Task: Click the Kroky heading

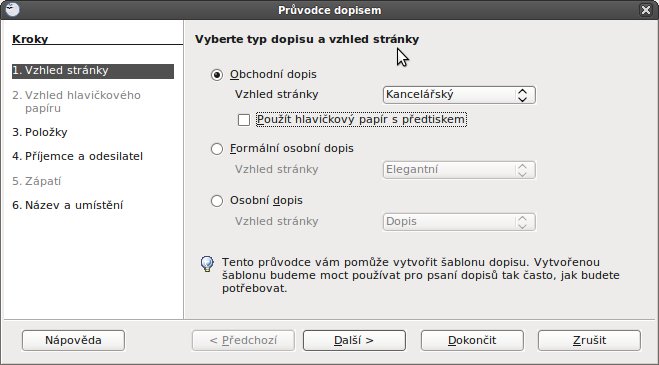Action: (30, 39)
